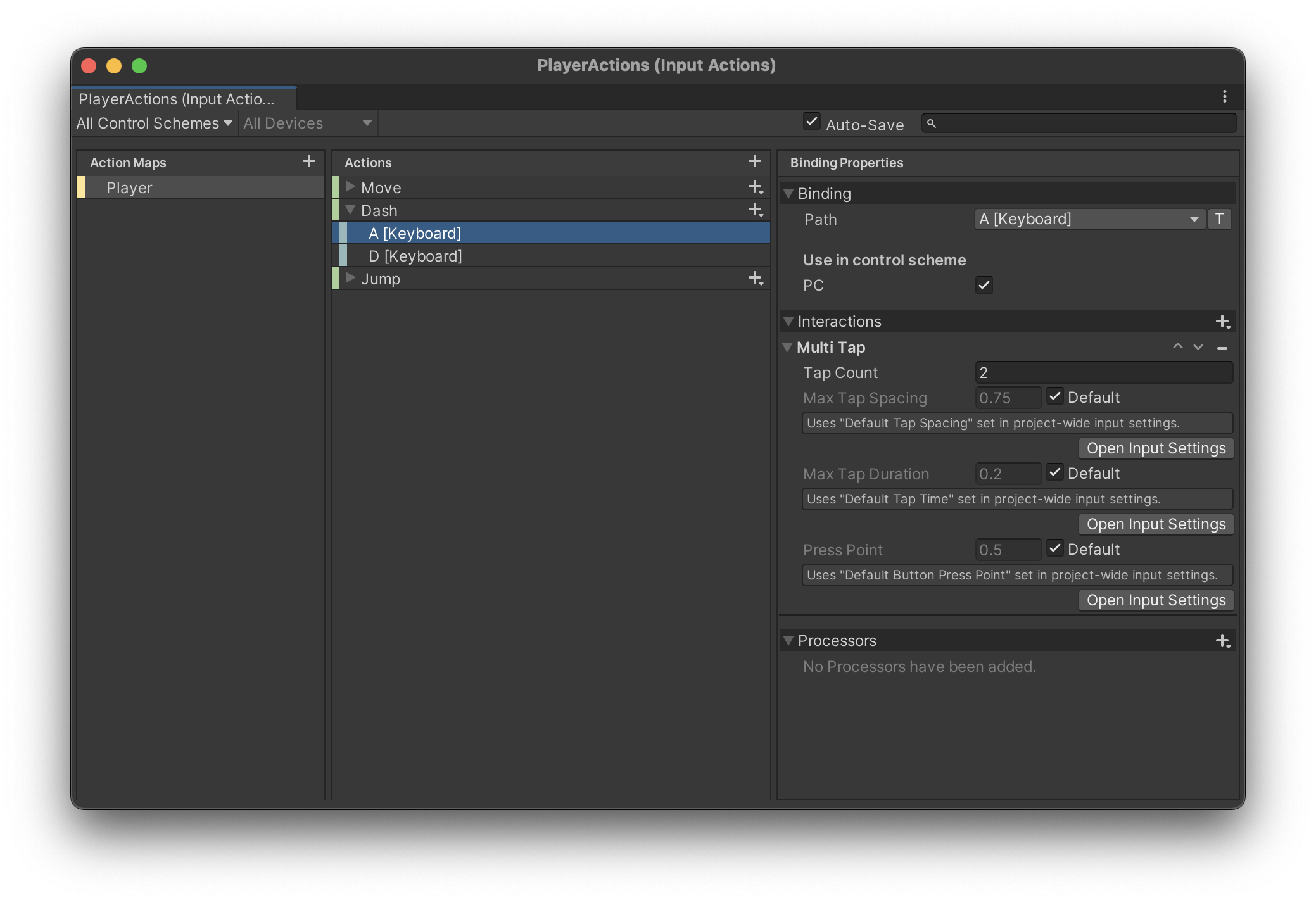Open All Control Schemes dropdown
The height and width of the screenshot is (903, 1316).
(155, 123)
